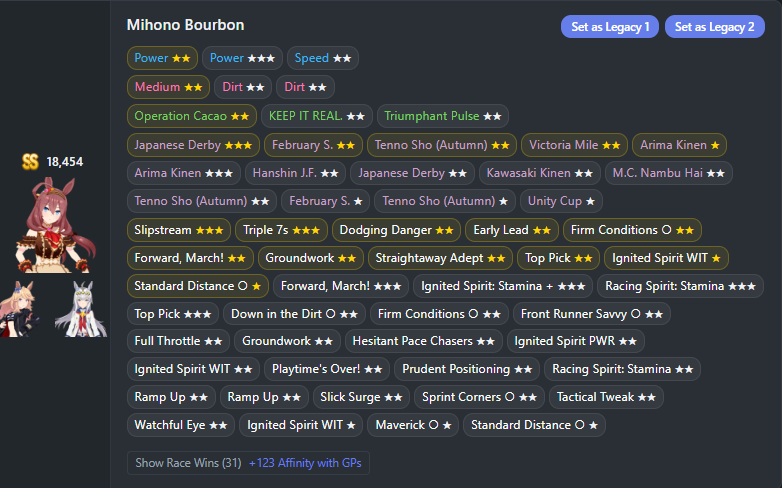
Task: Click the Victoria Mile chip
Action: [x=575, y=145]
